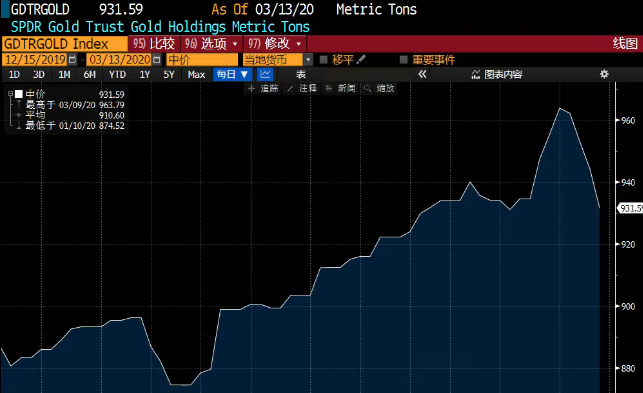Select the 3D time range tab
643x393 pixels.
click(39, 74)
